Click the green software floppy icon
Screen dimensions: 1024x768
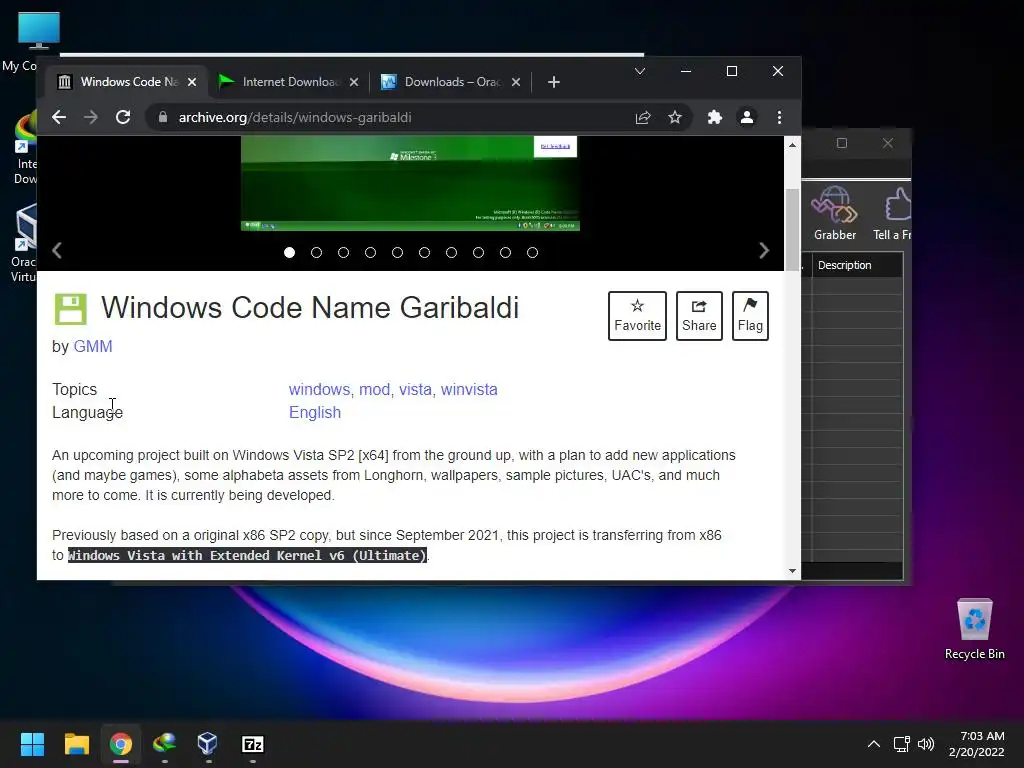tap(71, 309)
